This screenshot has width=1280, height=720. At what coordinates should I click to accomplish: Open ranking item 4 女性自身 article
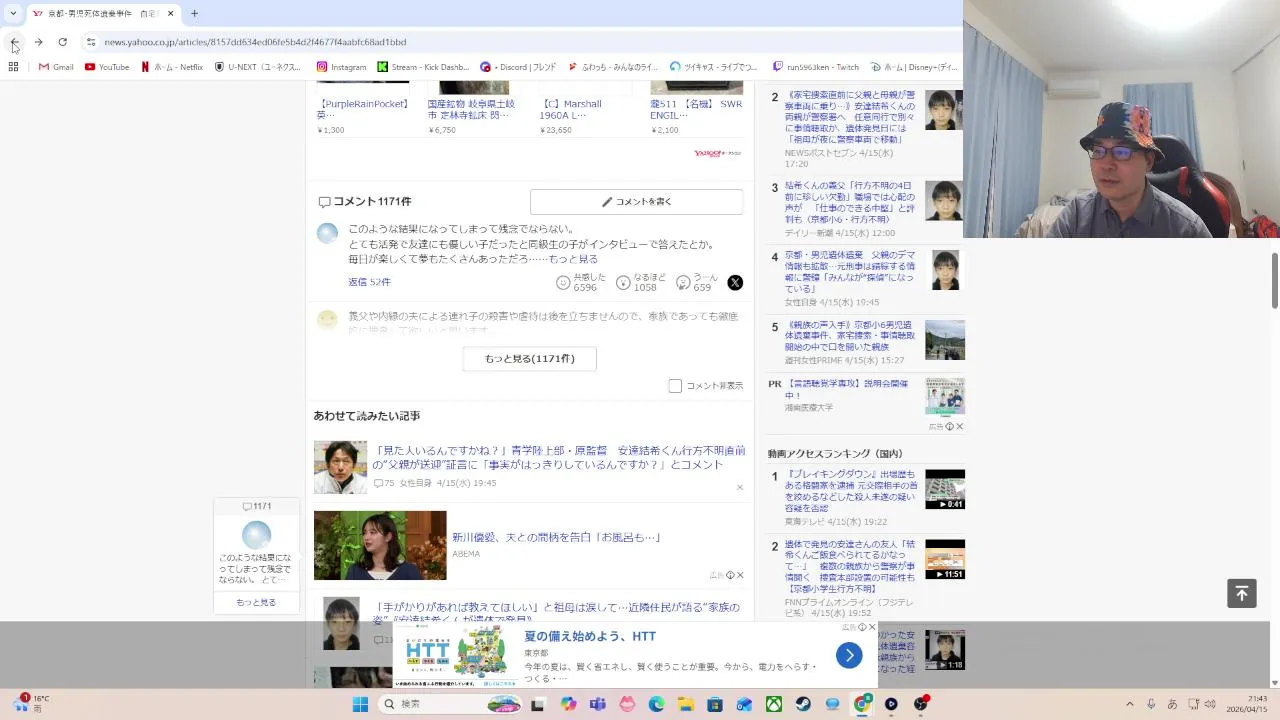(x=850, y=272)
